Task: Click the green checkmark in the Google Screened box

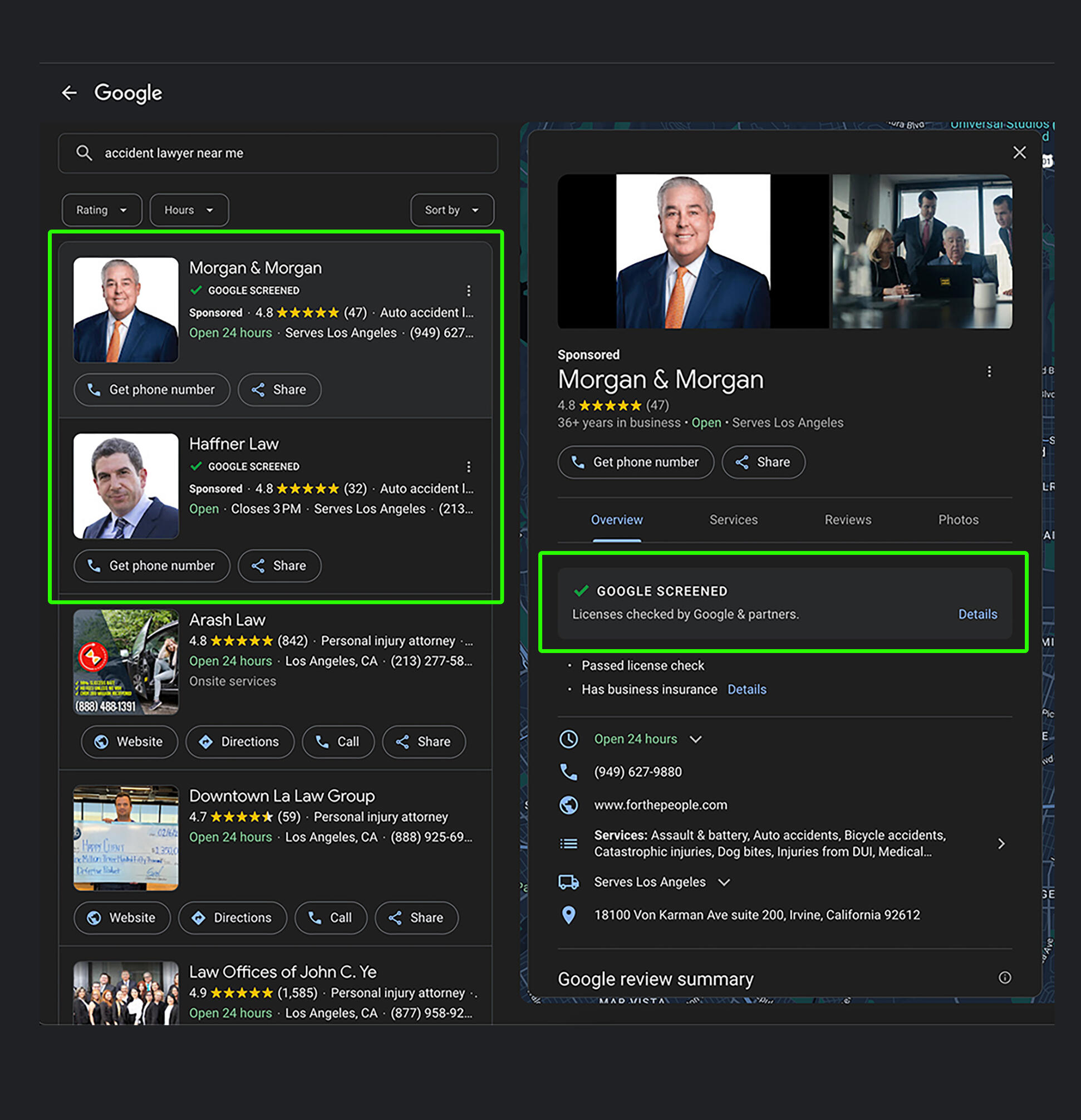Action: click(581, 590)
